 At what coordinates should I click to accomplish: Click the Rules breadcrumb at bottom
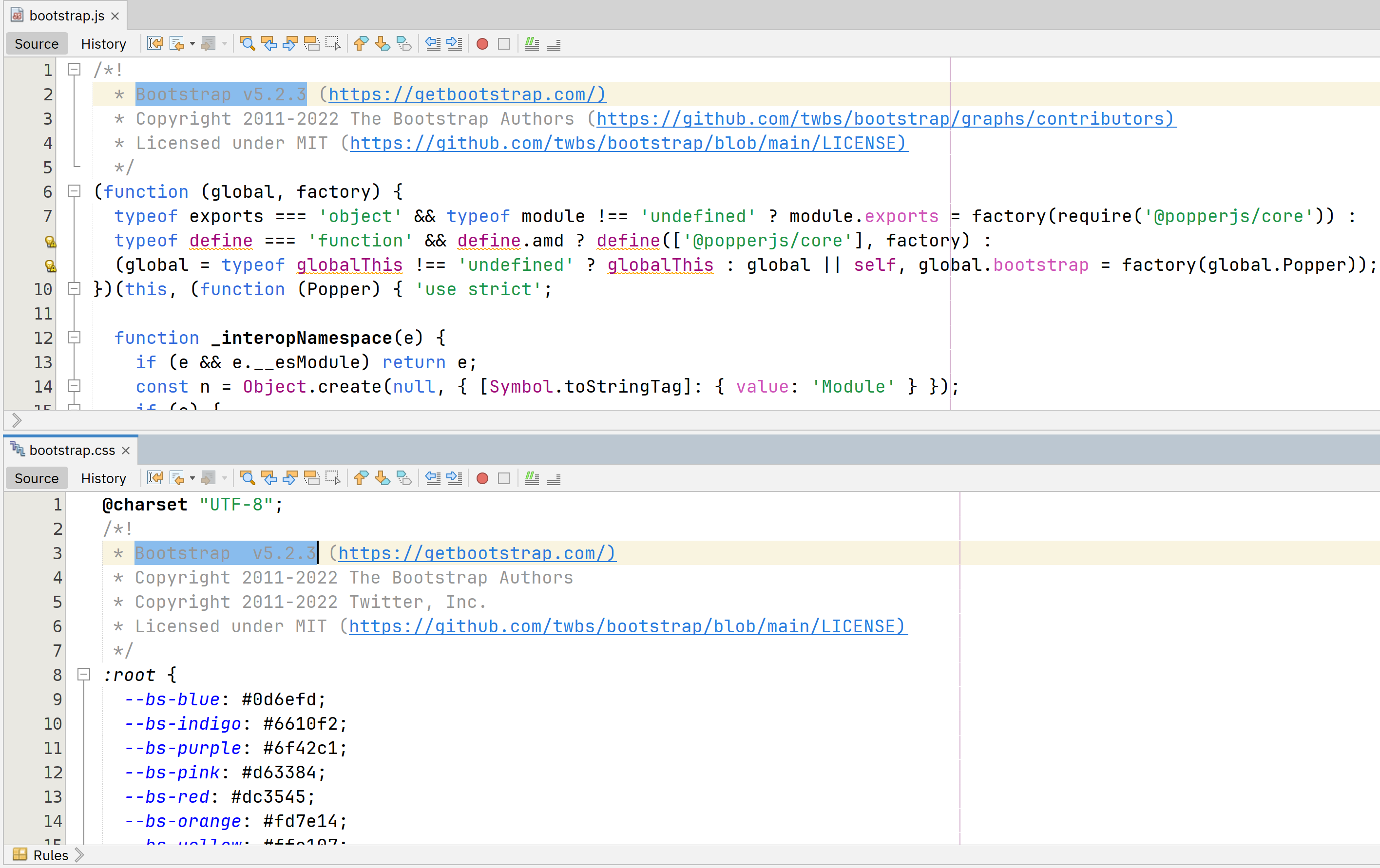tap(50, 855)
